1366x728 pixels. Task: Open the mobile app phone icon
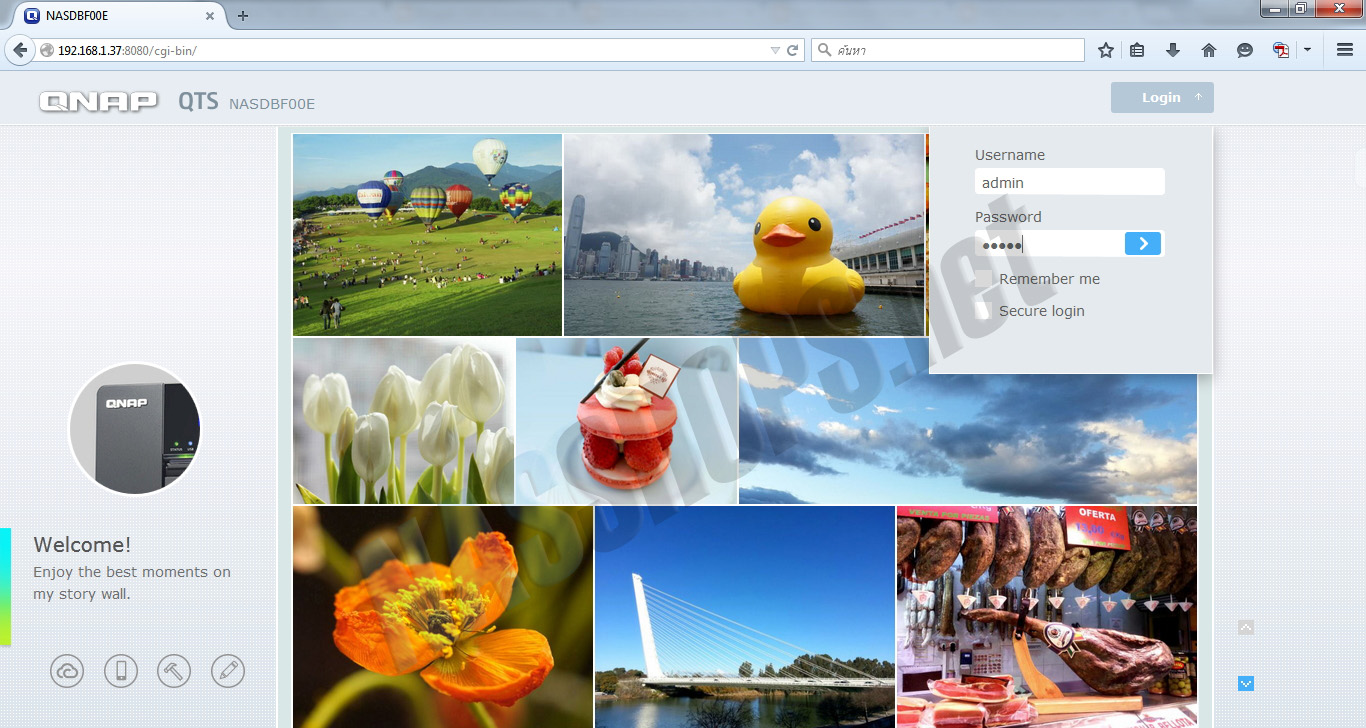(121, 671)
